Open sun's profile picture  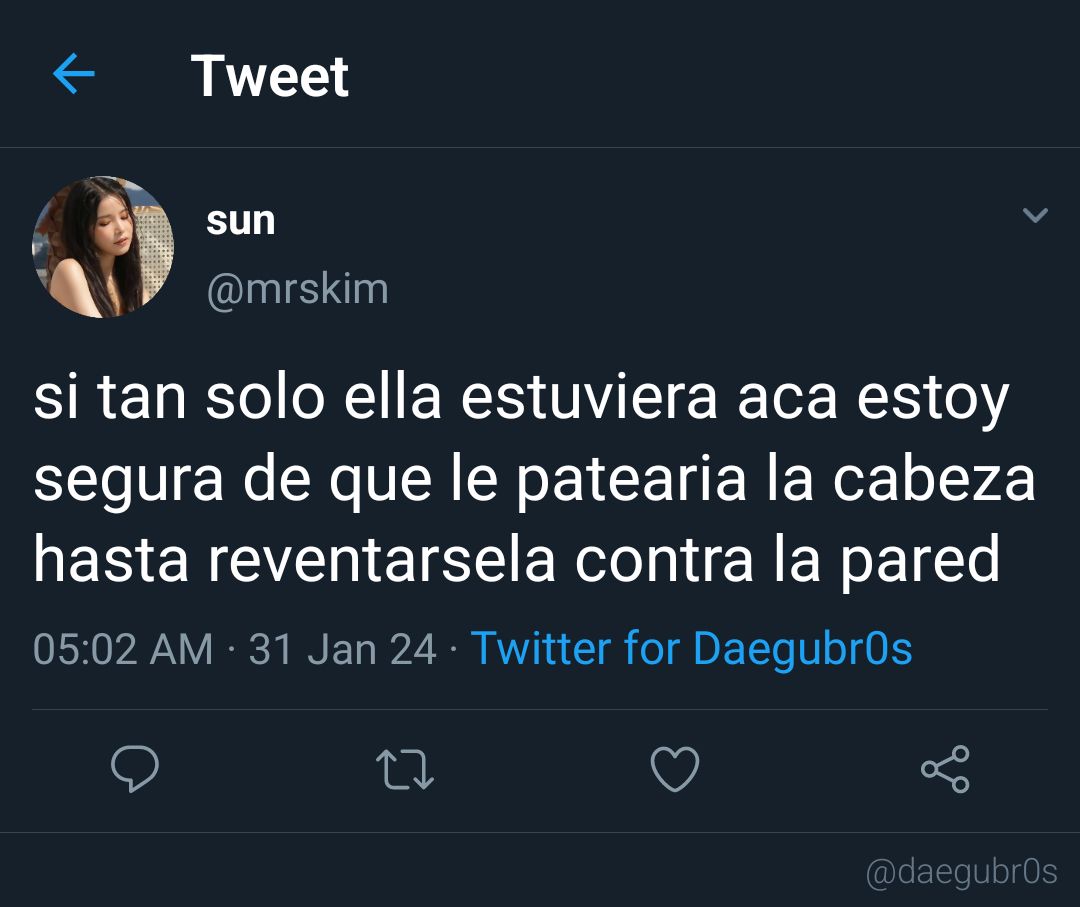point(103,247)
